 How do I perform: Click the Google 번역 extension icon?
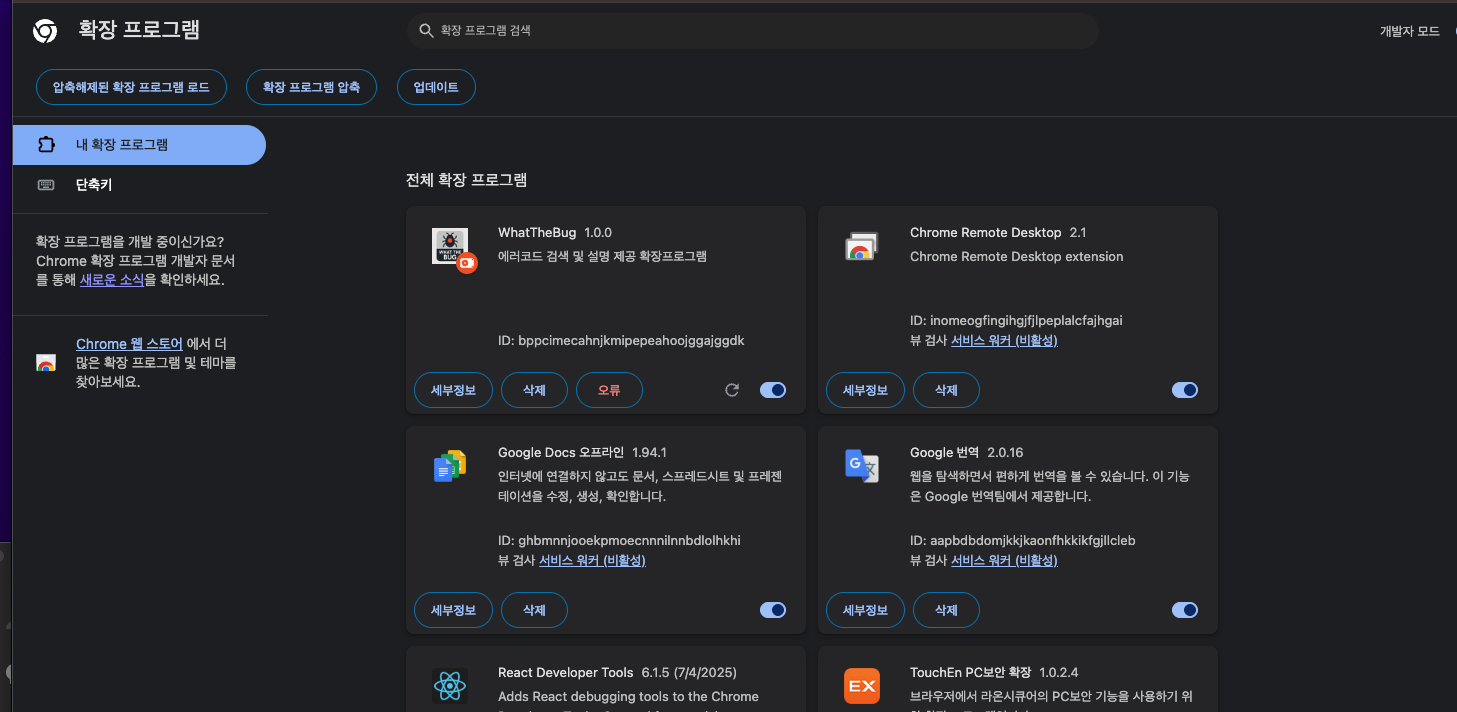pyautogui.click(x=862, y=467)
